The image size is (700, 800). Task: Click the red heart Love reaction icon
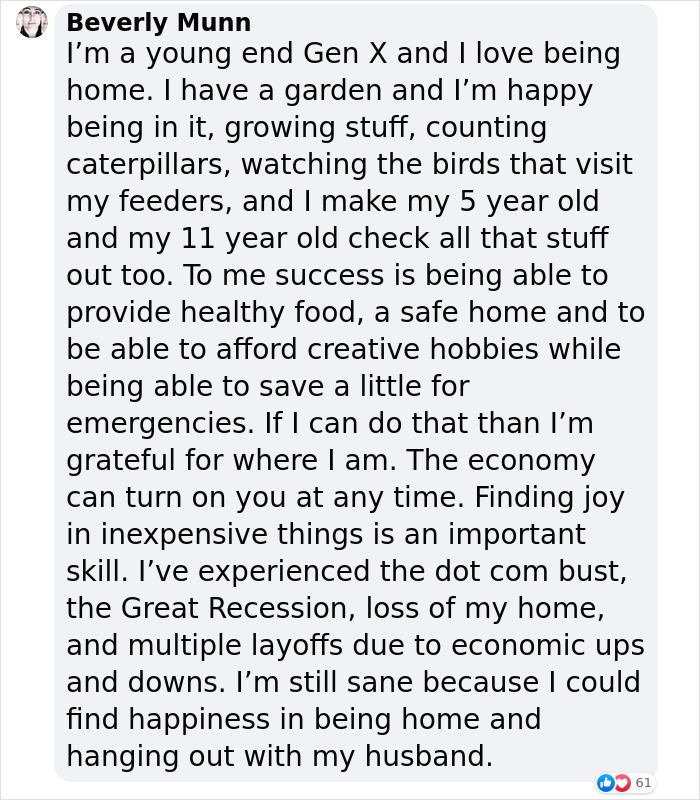[621, 782]
